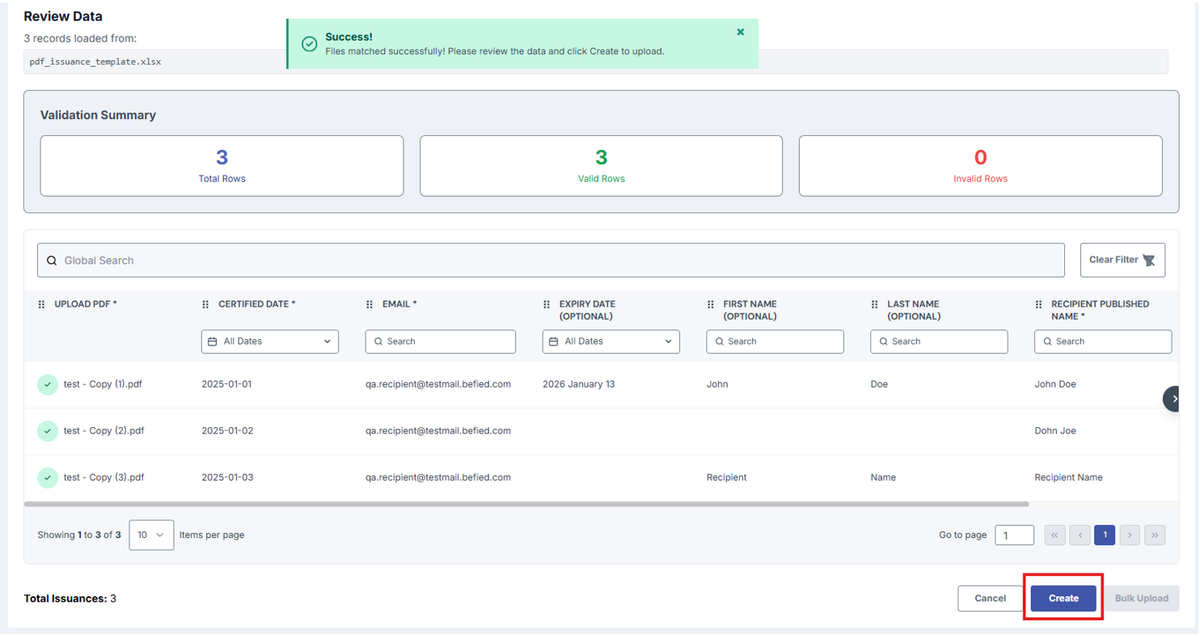The width and height of the screenshot is (1200, 636).
Task: Click the Invalid Rows summary card
Action: [x=980, y=166]
